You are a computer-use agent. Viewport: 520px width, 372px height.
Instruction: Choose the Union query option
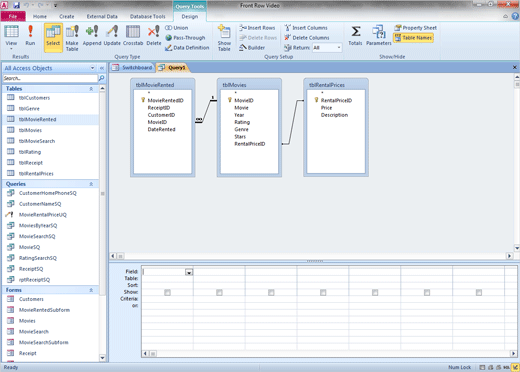177,28
